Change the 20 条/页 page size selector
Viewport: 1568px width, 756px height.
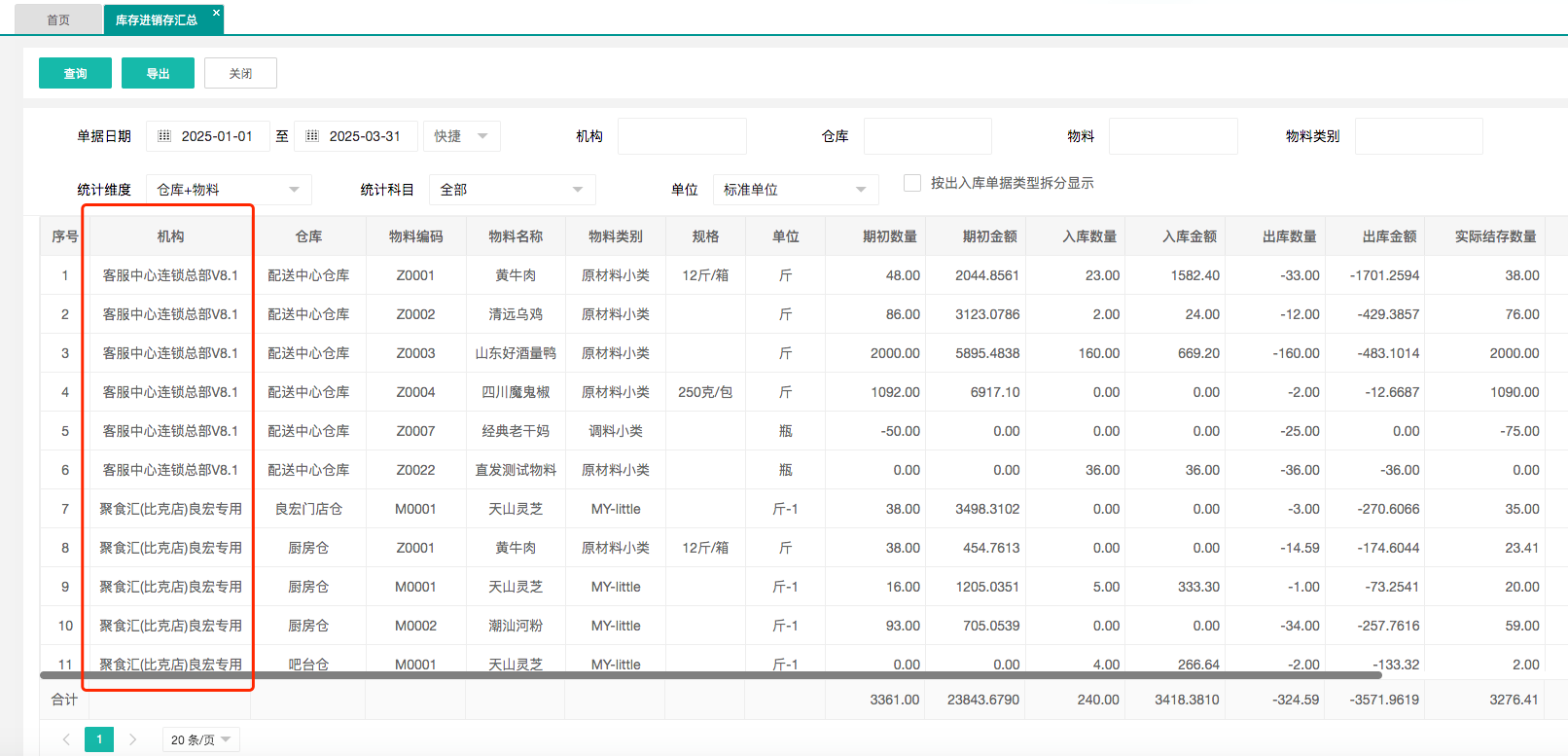tap(200, 739)
